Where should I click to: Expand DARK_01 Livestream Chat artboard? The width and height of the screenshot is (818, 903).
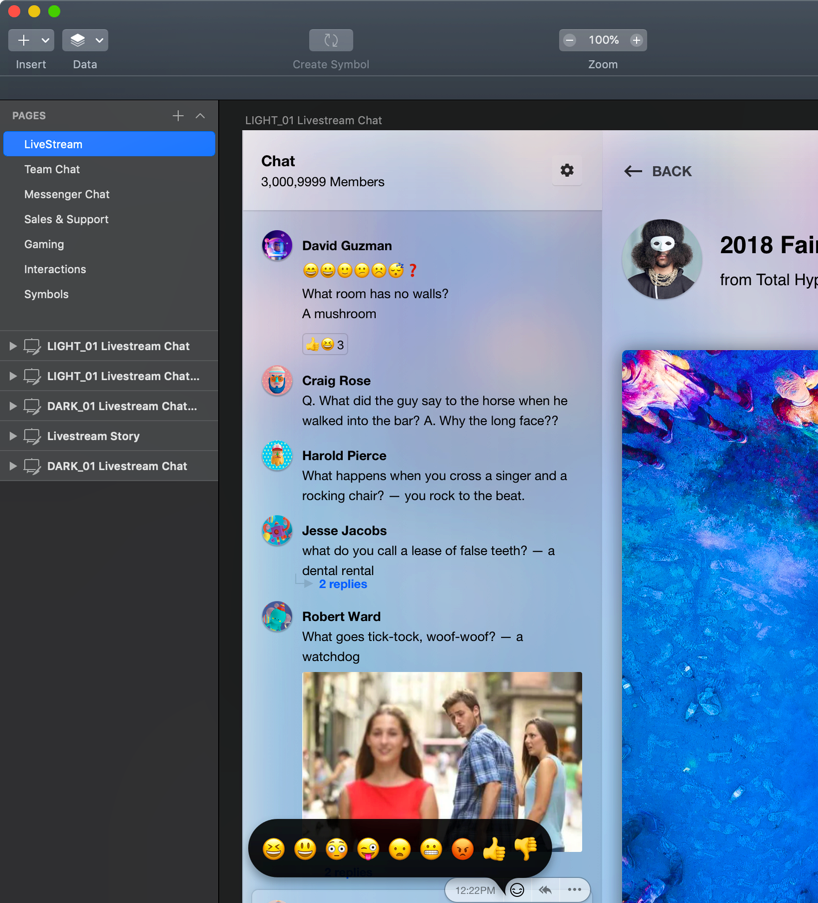point(13,466)
